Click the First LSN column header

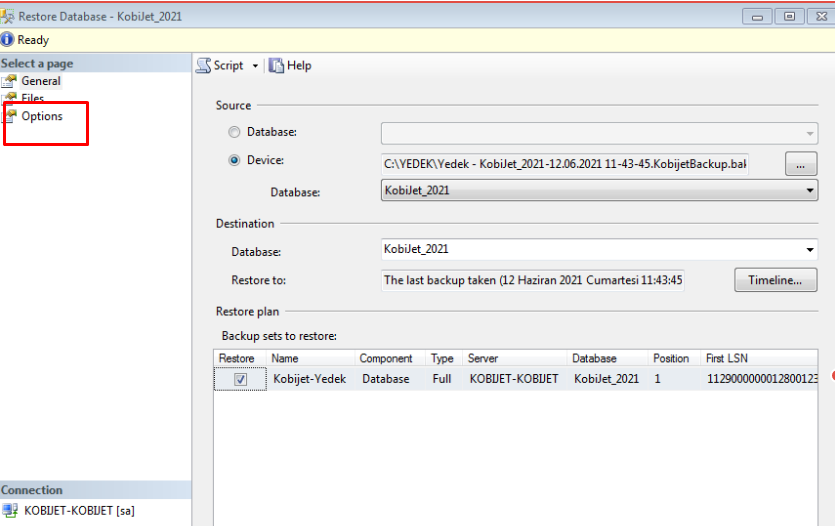(759, 358)
